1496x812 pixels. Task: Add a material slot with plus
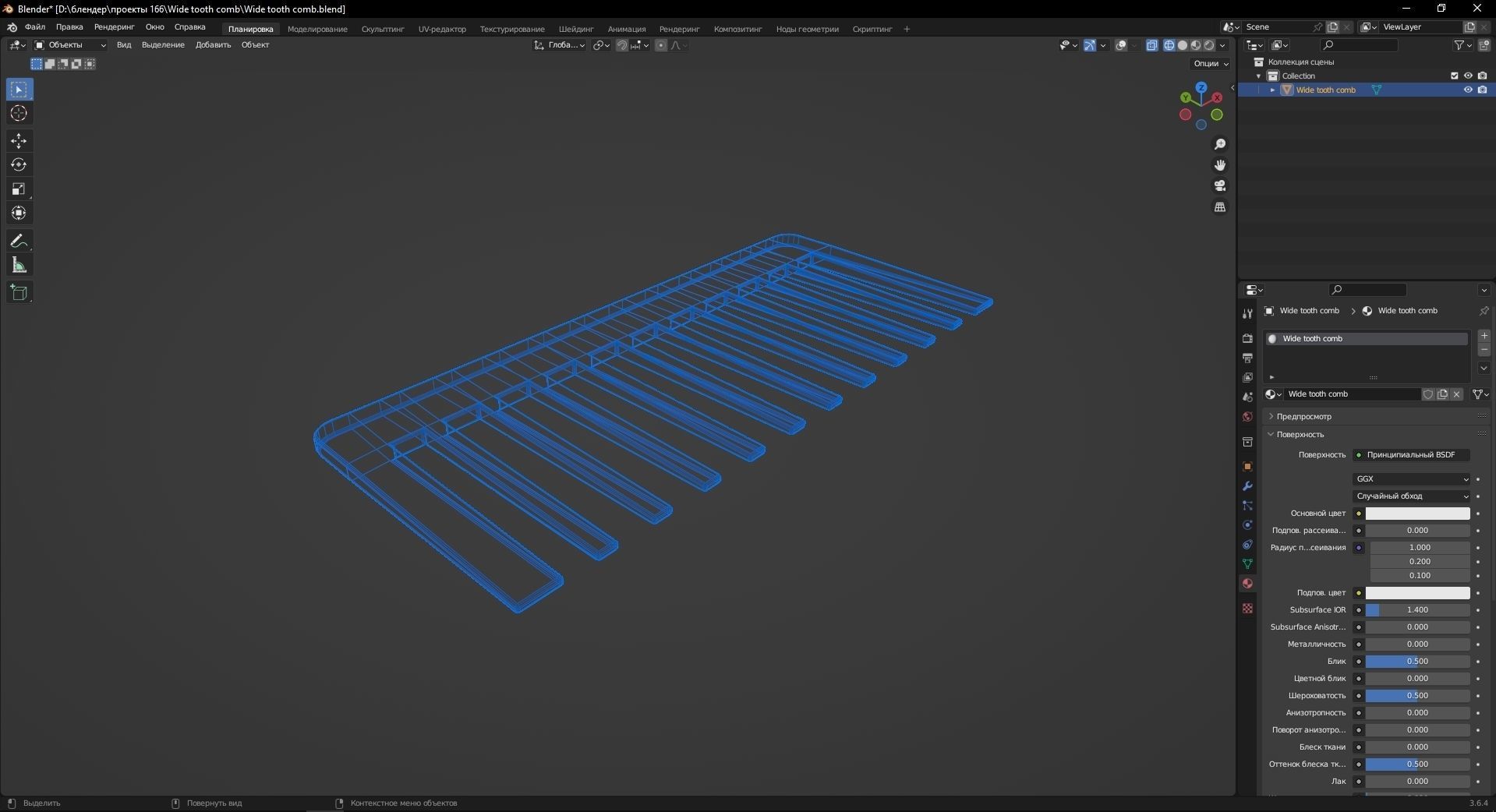(1484, 336)
